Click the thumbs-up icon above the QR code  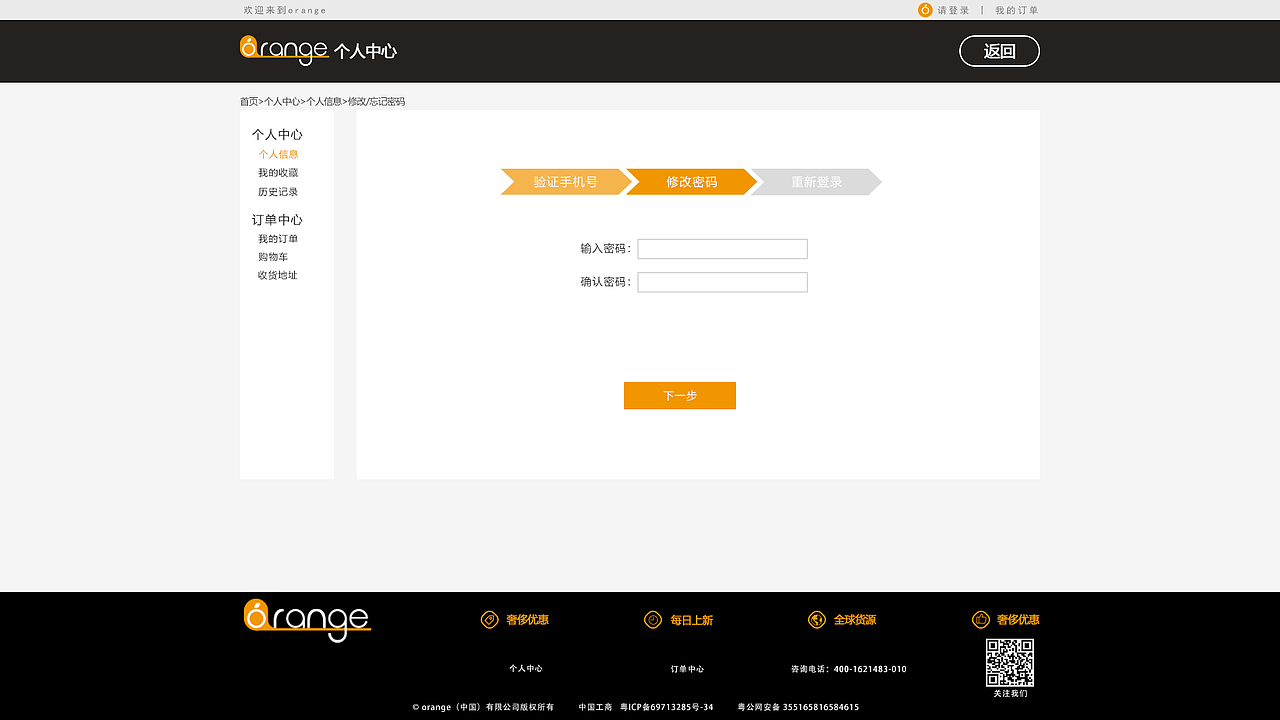point(981,620)
